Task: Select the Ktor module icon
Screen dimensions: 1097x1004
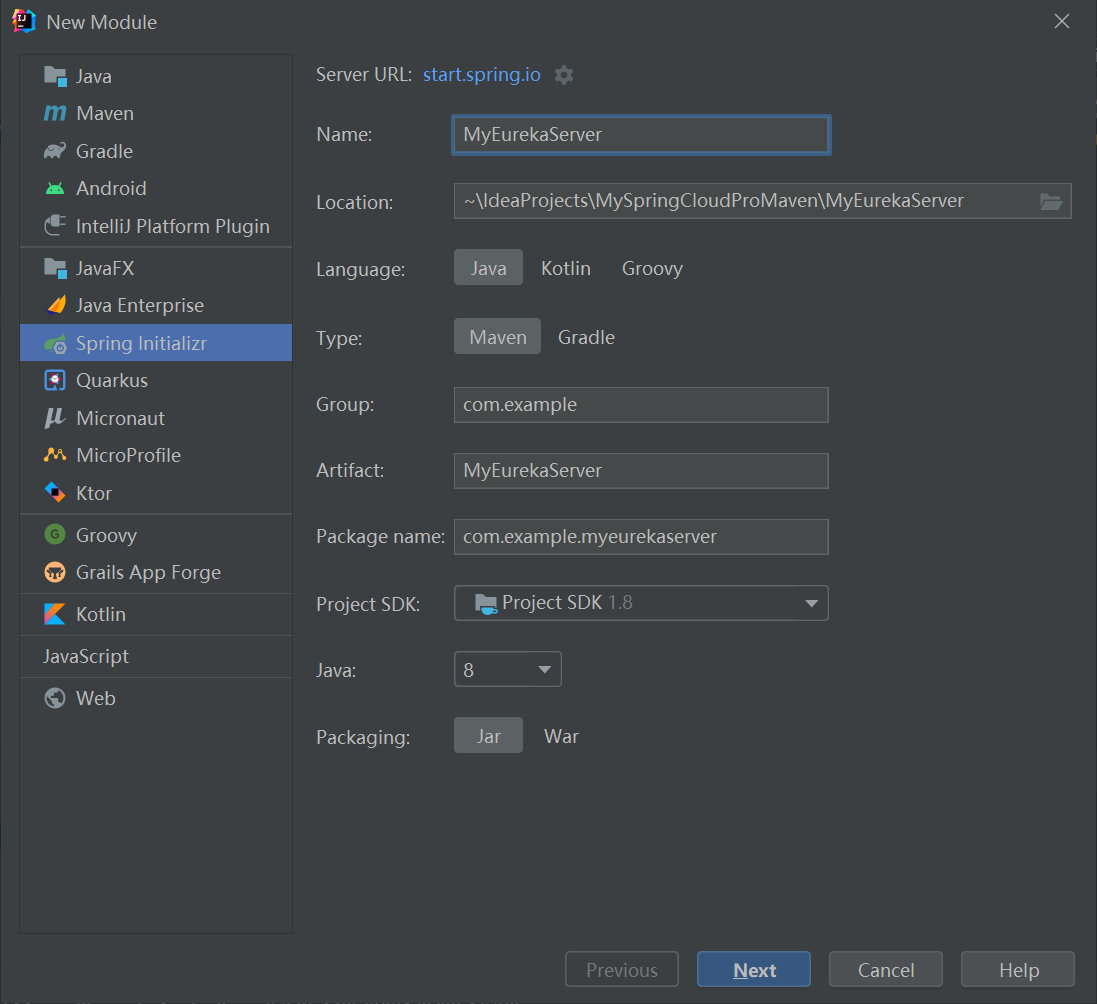Action: (x=55, y=493)
